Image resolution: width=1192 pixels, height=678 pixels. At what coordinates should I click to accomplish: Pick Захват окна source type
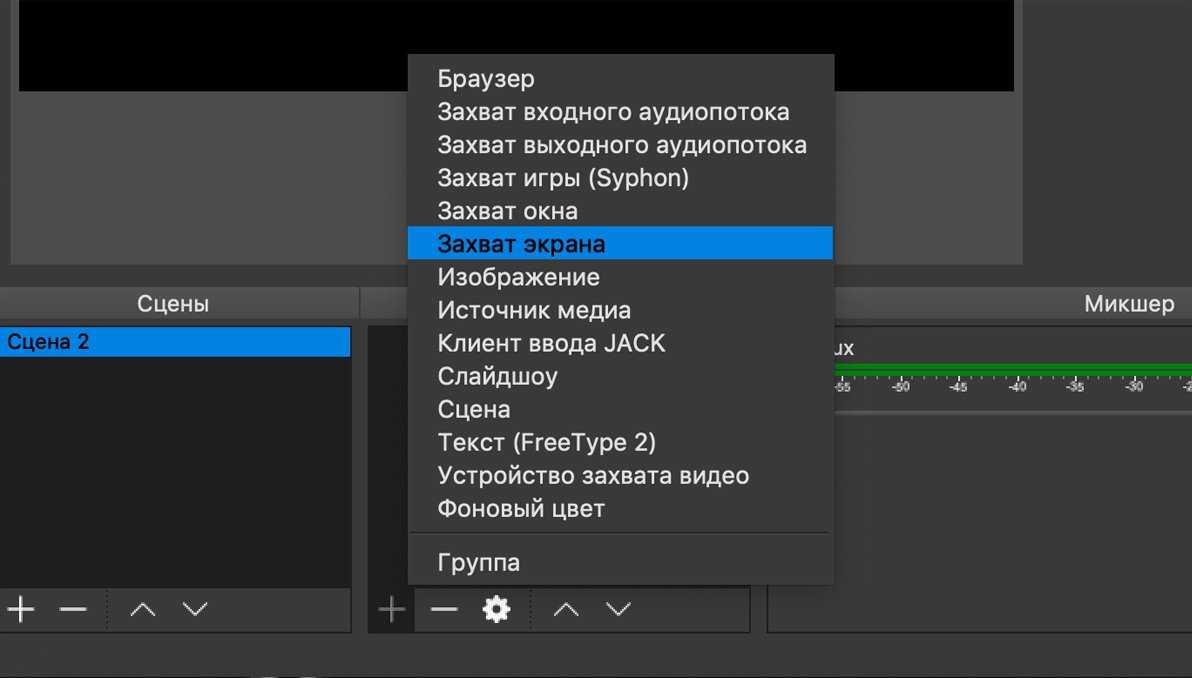pyautogui.click(x=507, y=211)
